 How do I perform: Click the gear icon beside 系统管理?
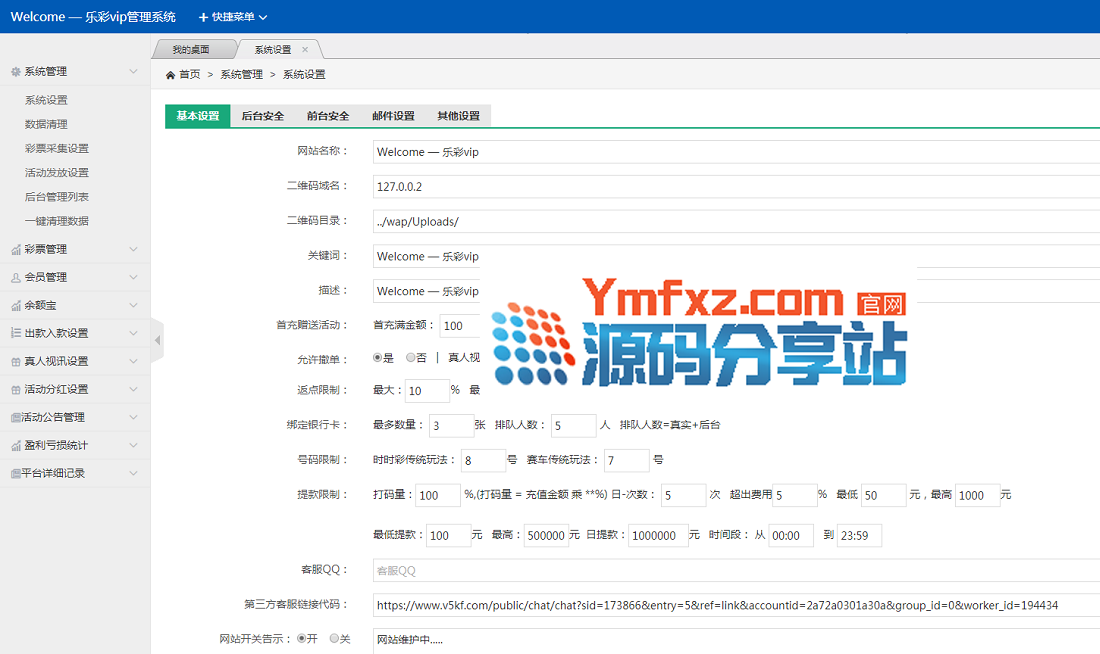click(x=15, y=72)
